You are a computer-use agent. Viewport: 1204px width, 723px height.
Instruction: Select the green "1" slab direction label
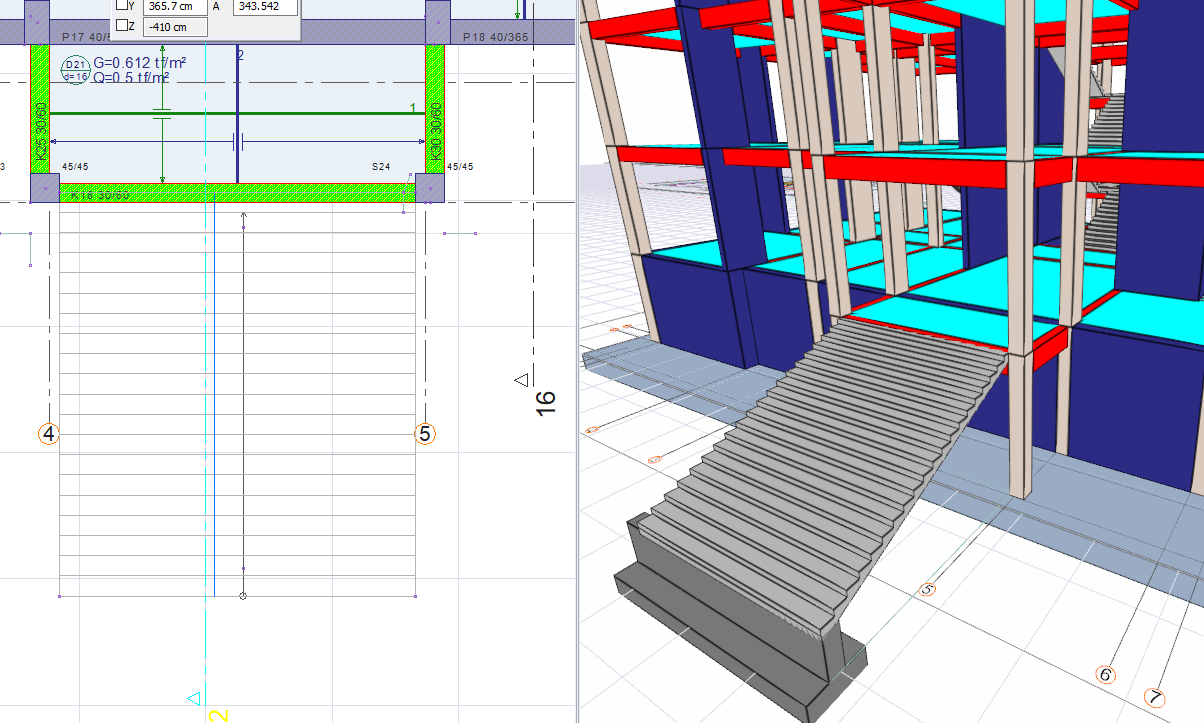point(412,107)
